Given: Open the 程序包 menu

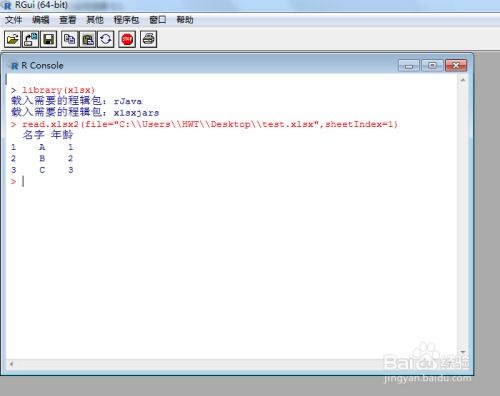Looking at the screenshot, I should tap(126, 20).
